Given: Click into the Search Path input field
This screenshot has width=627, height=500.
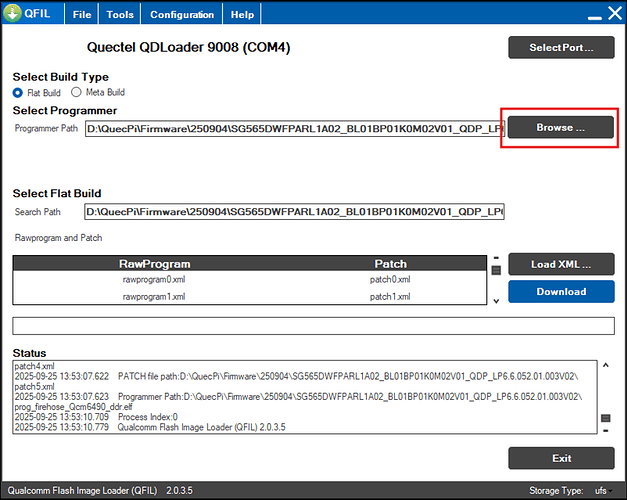Looking at the screenshot, I should click(x=294, y=212).
